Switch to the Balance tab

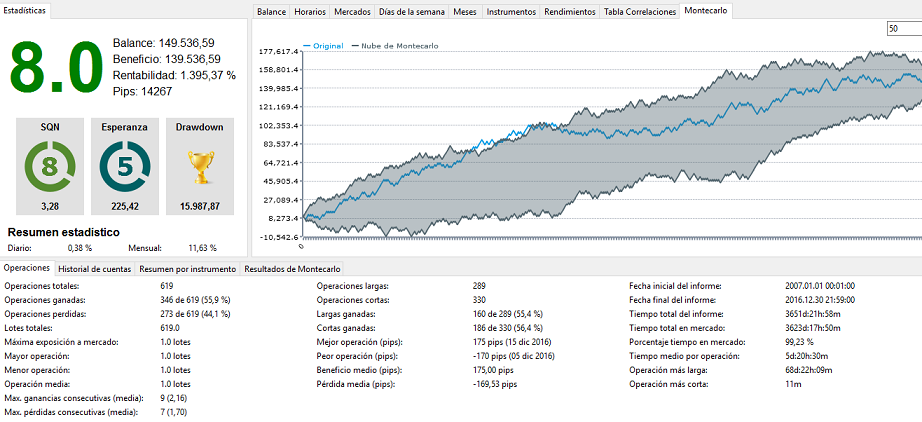(270, 12)
